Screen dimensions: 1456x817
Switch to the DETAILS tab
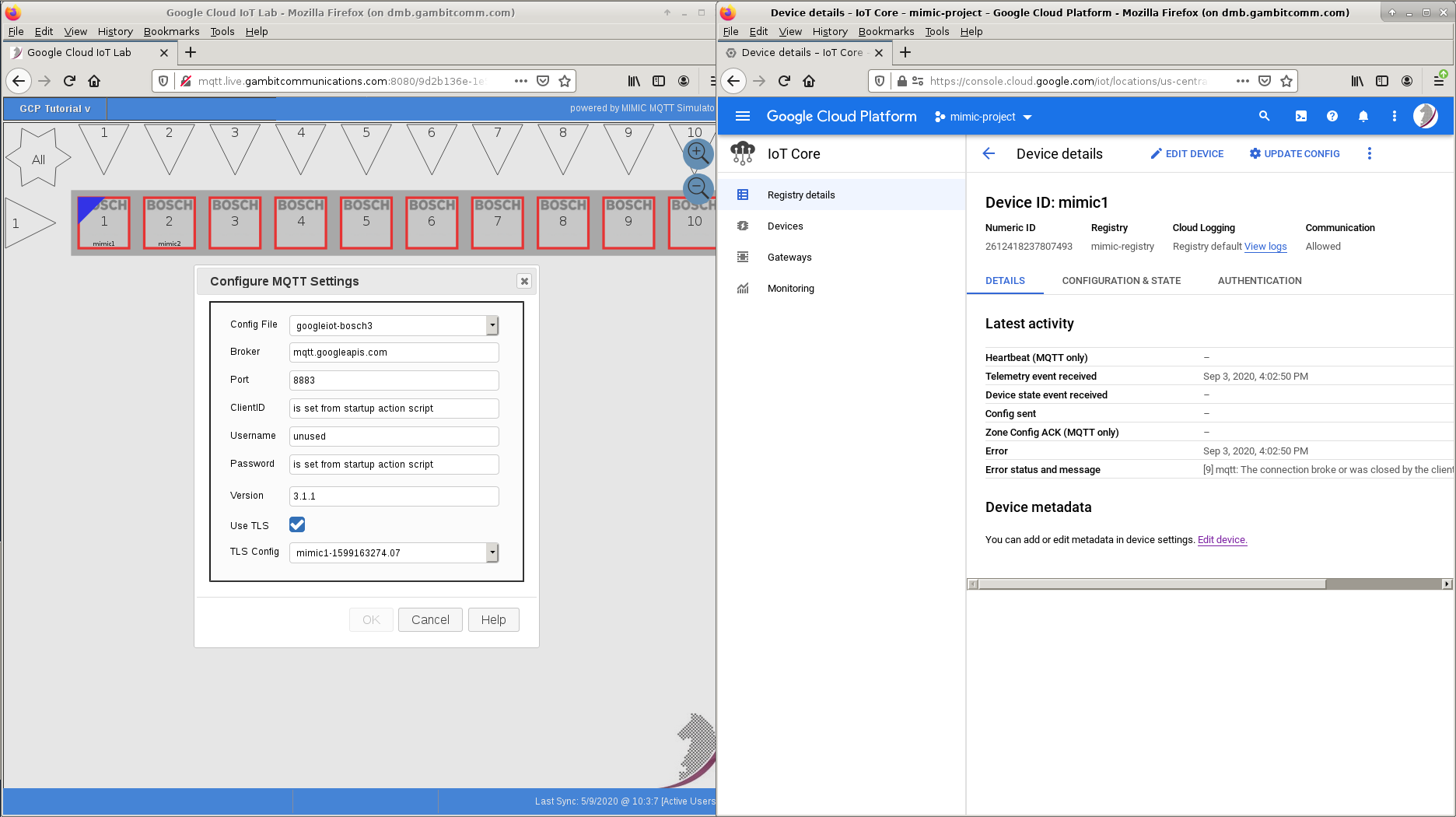coord(1005,281)
